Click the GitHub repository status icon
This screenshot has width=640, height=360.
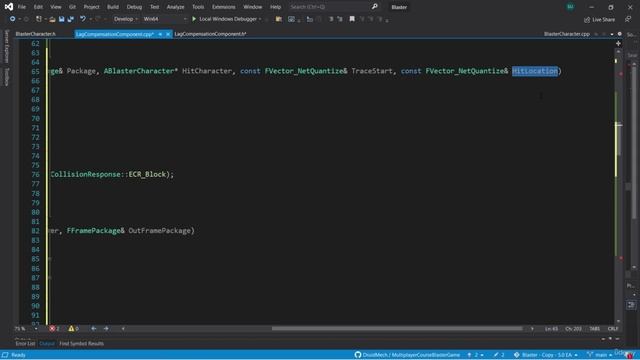pos(358,355)
